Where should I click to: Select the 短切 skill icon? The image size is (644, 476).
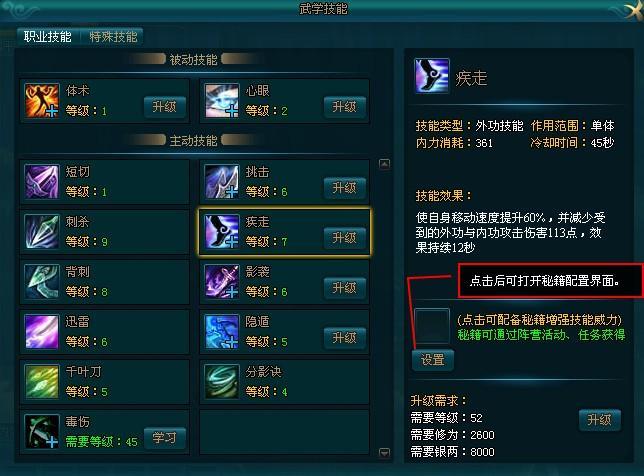click(x=41, y=182)
